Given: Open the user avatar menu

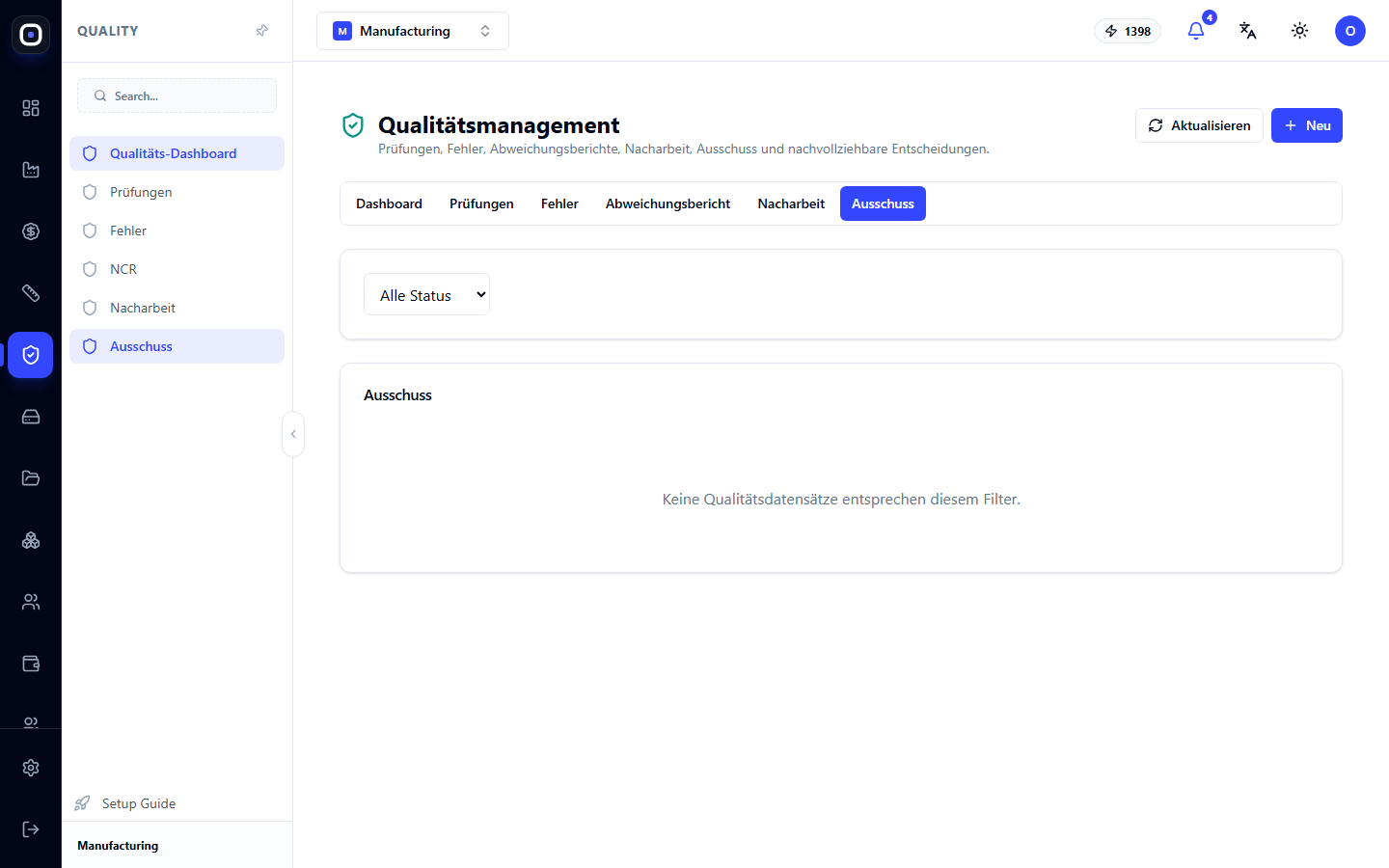Looking at the screenshot, I should 1350,31.
